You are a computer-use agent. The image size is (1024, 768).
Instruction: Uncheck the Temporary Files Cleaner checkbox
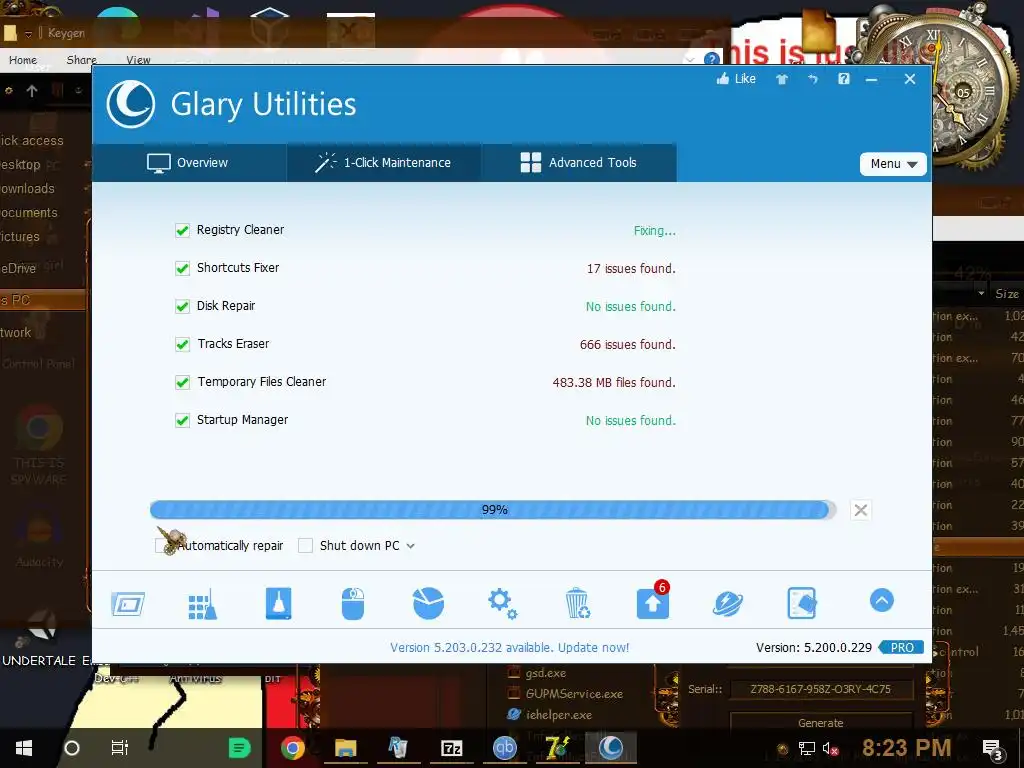(x=182, y=382)
